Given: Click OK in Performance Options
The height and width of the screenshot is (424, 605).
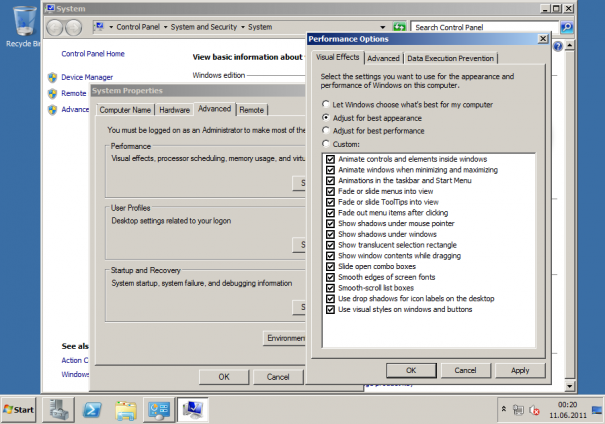Looking at the screenshot, I should [411, 370].
